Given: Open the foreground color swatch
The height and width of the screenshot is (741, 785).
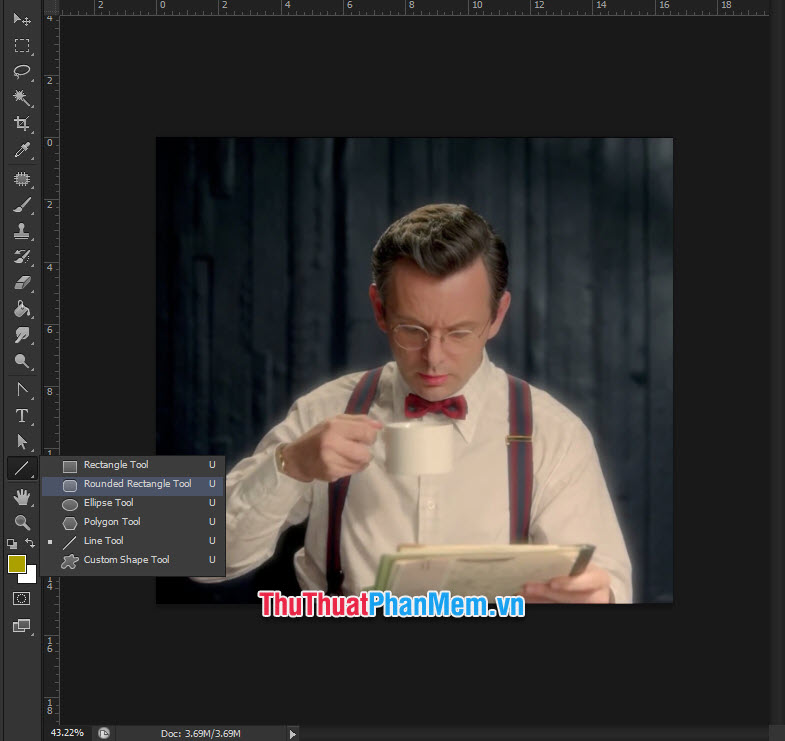Looking at the screenshot, I should 17,564.
